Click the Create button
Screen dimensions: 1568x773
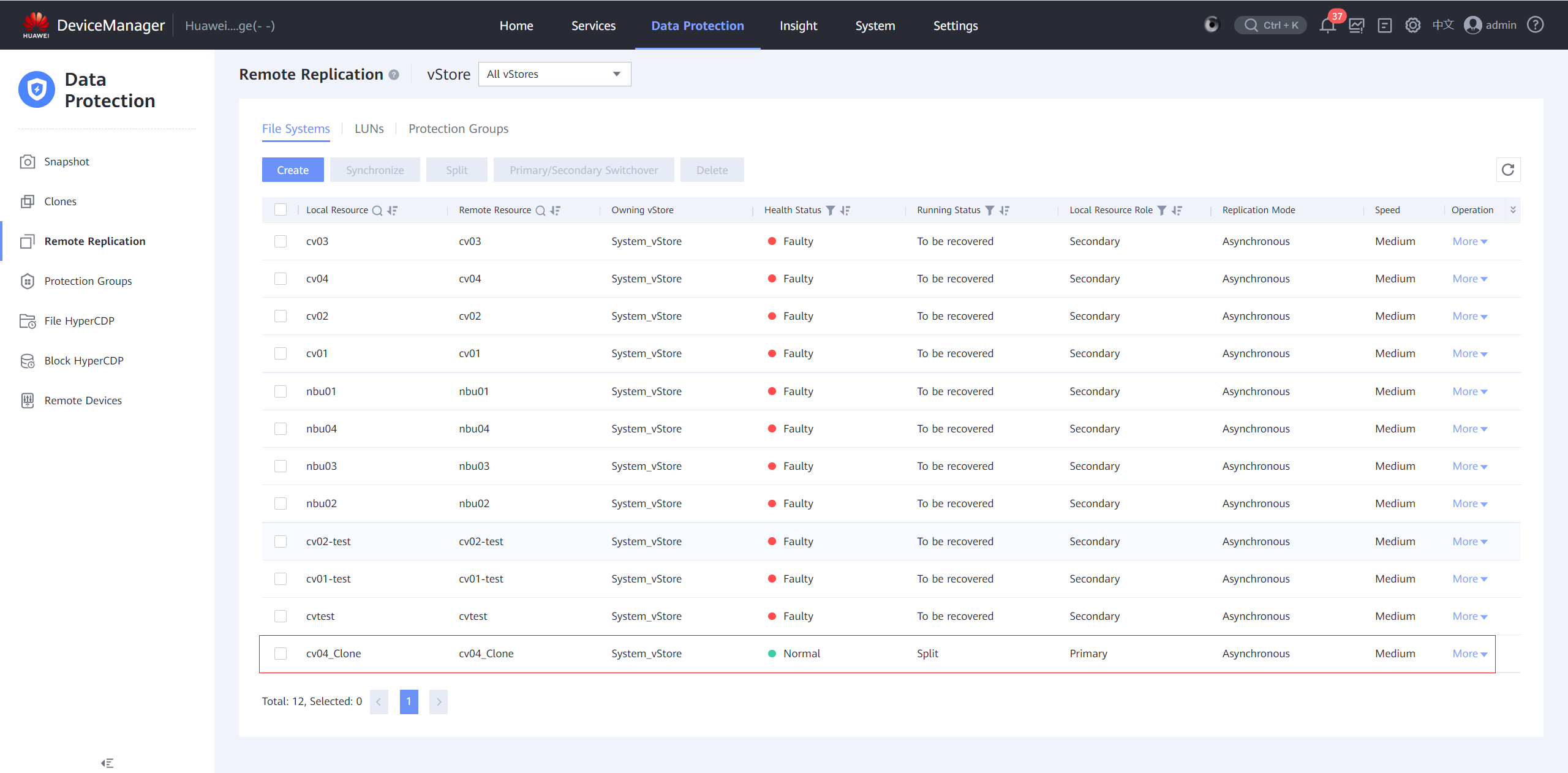[293, 170]
